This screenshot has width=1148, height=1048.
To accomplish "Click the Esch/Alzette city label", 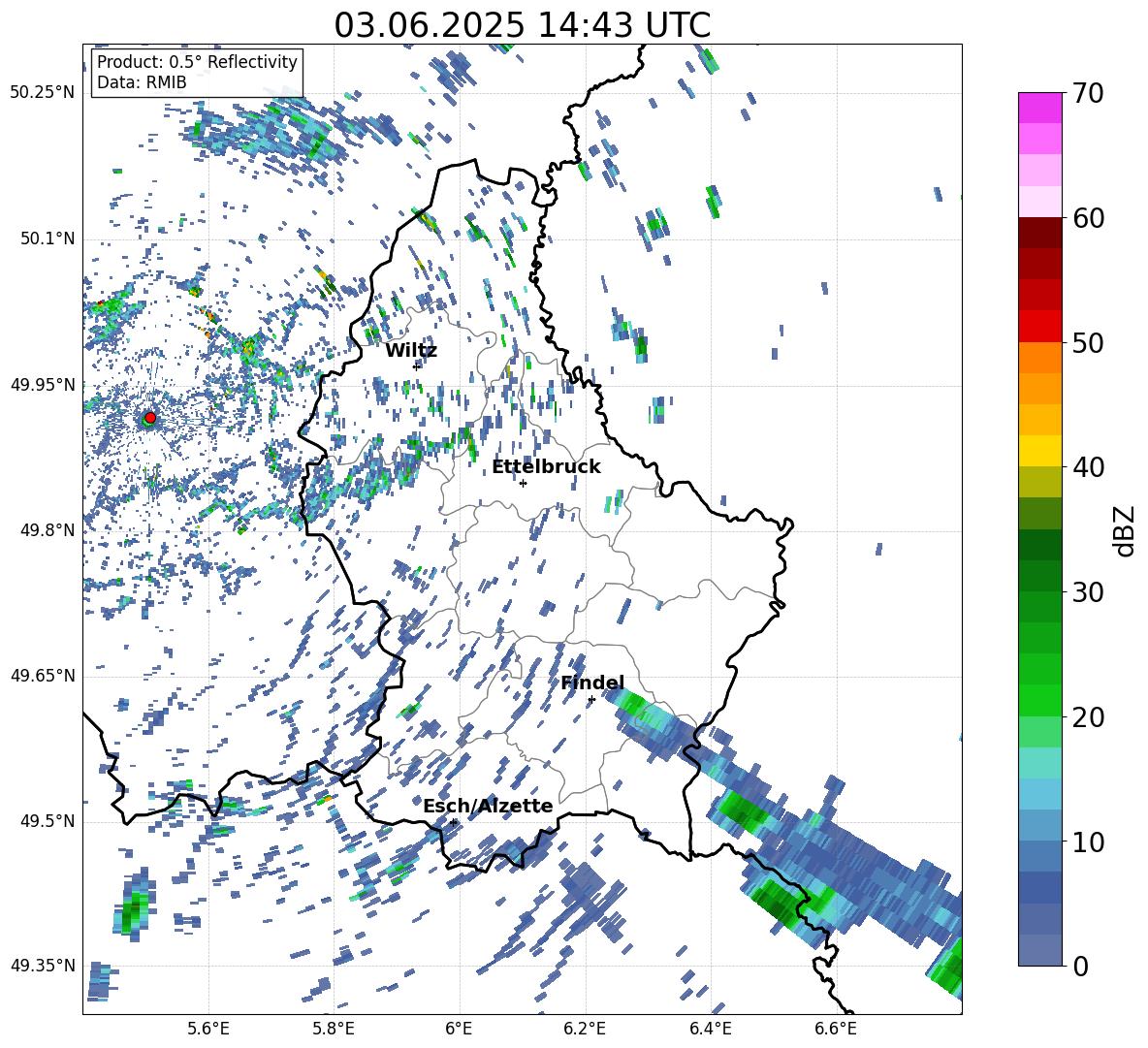I will 488,806.
